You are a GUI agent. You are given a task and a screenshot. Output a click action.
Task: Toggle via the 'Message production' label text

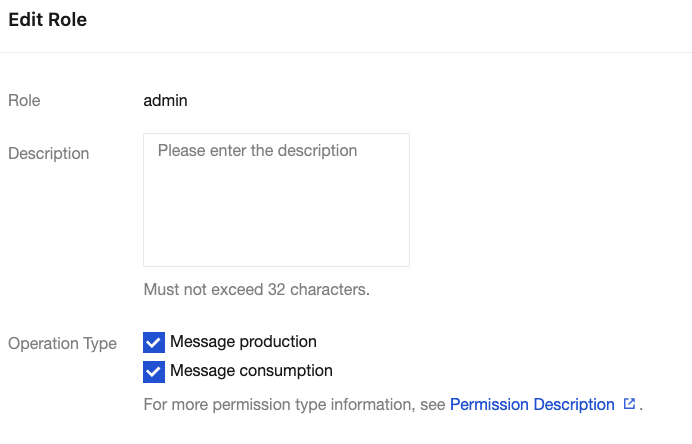243,342
